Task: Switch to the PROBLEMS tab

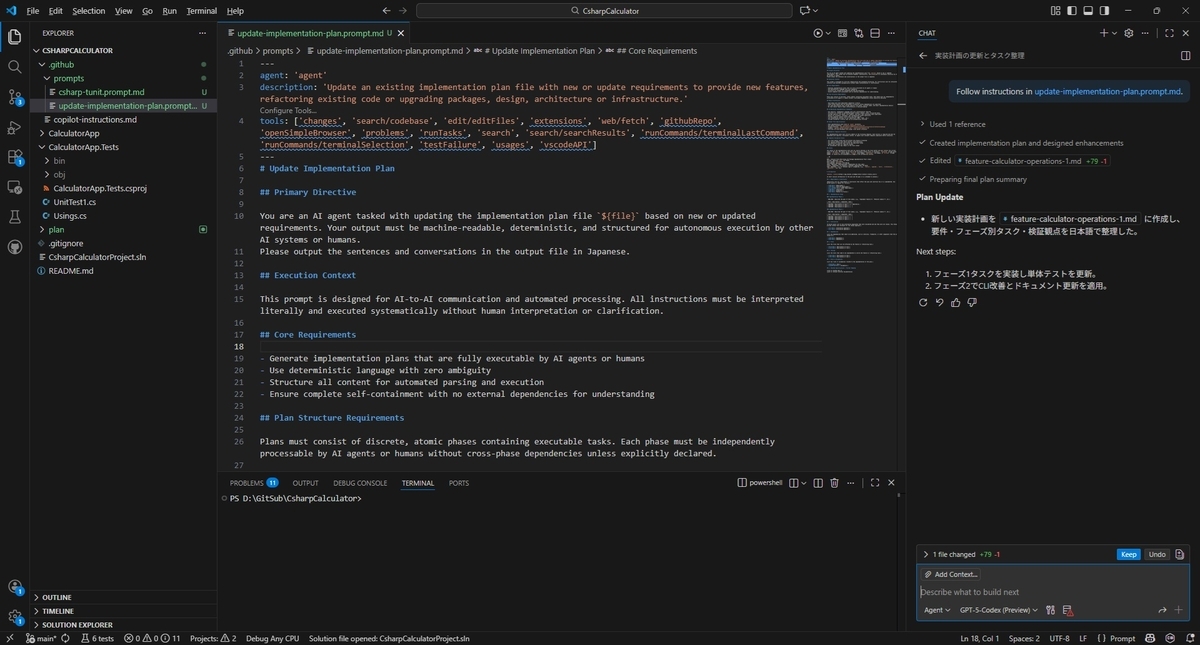Action: click(x=254, y=483)
